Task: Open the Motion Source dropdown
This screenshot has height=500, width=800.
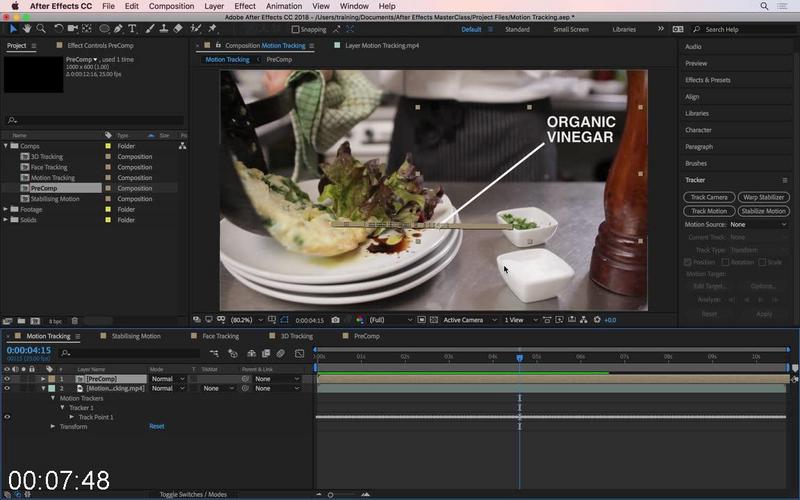Action: [758, 224]
